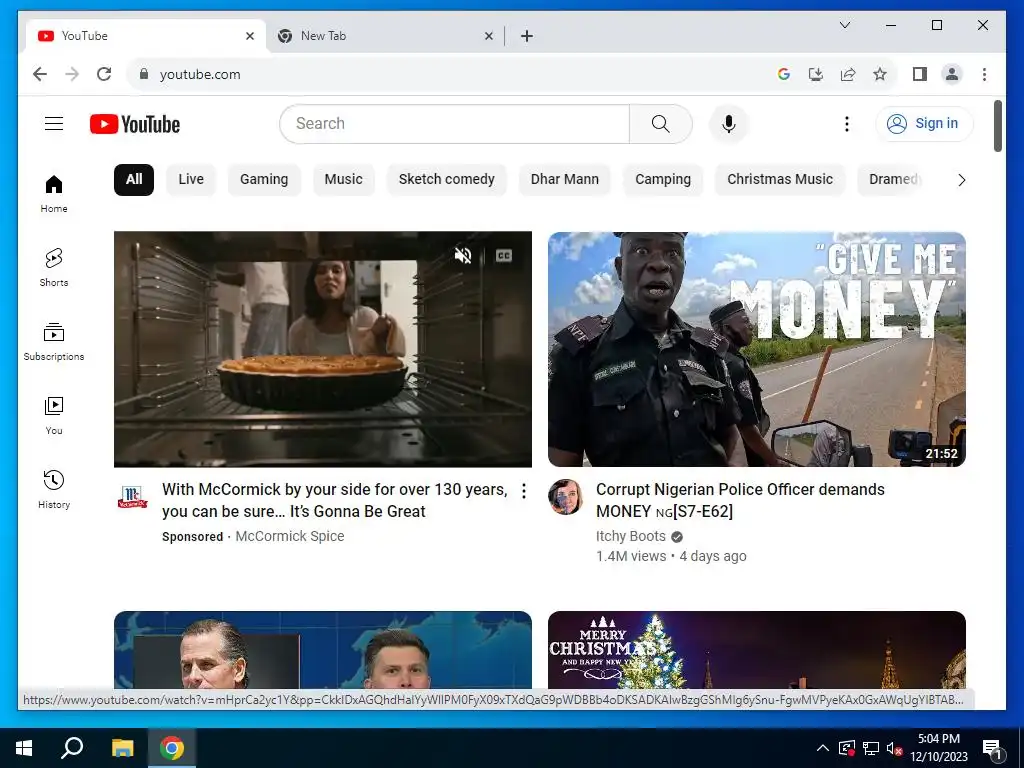Select the Music filter chip

(344, 180)
